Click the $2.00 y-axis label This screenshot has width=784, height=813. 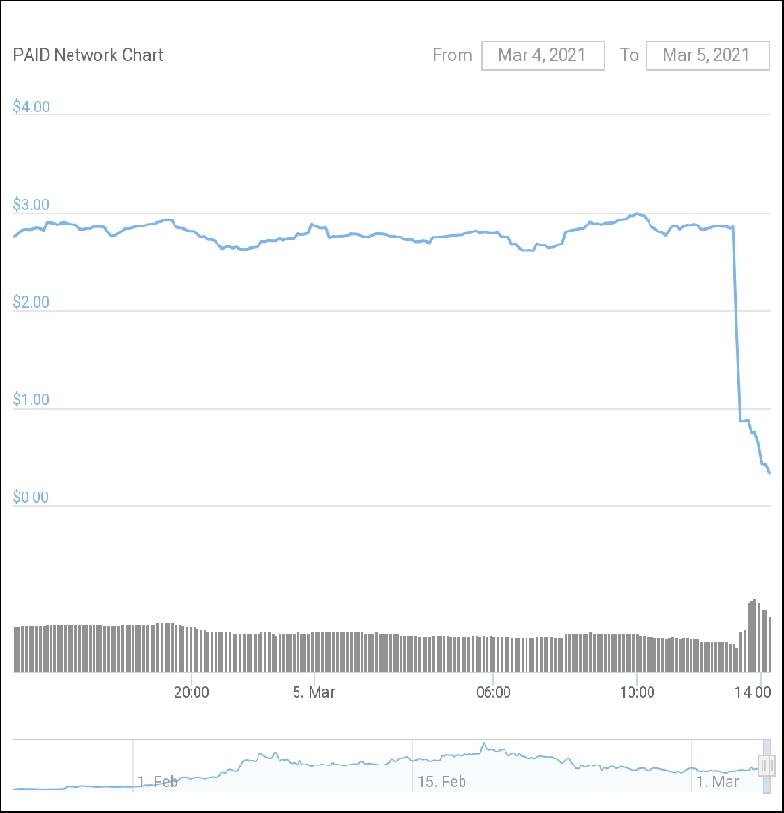[31, 302]
